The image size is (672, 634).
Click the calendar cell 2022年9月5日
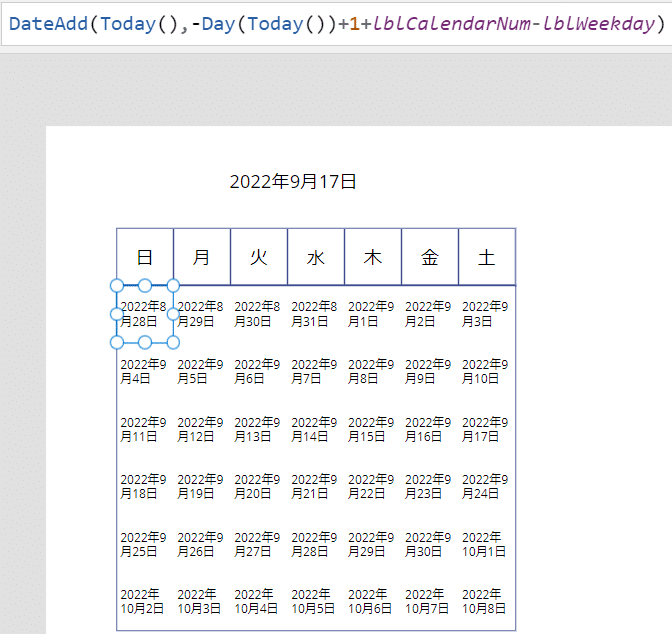click(202, 372)
